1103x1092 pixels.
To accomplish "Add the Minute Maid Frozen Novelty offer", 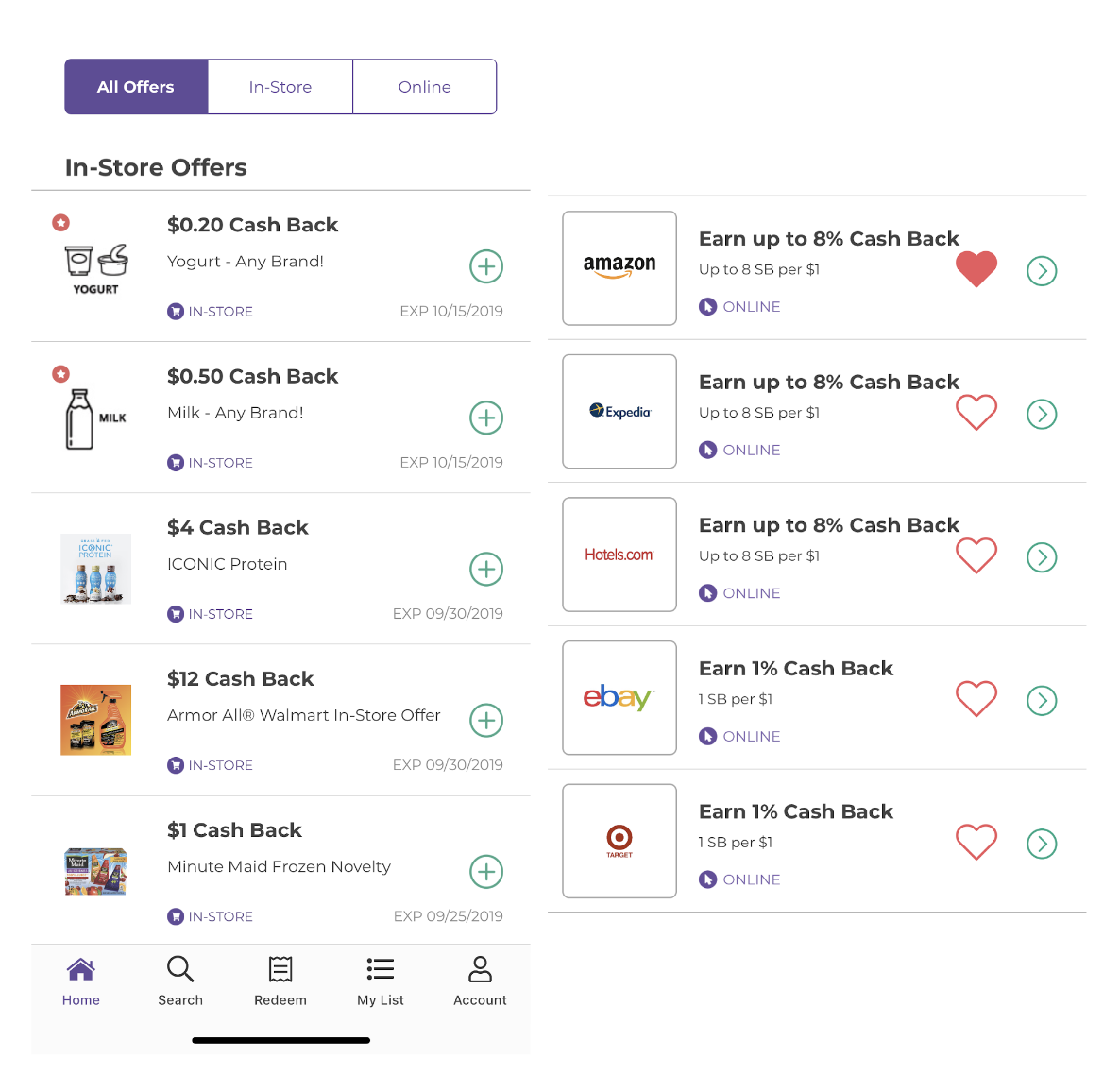I will point(486,872).
